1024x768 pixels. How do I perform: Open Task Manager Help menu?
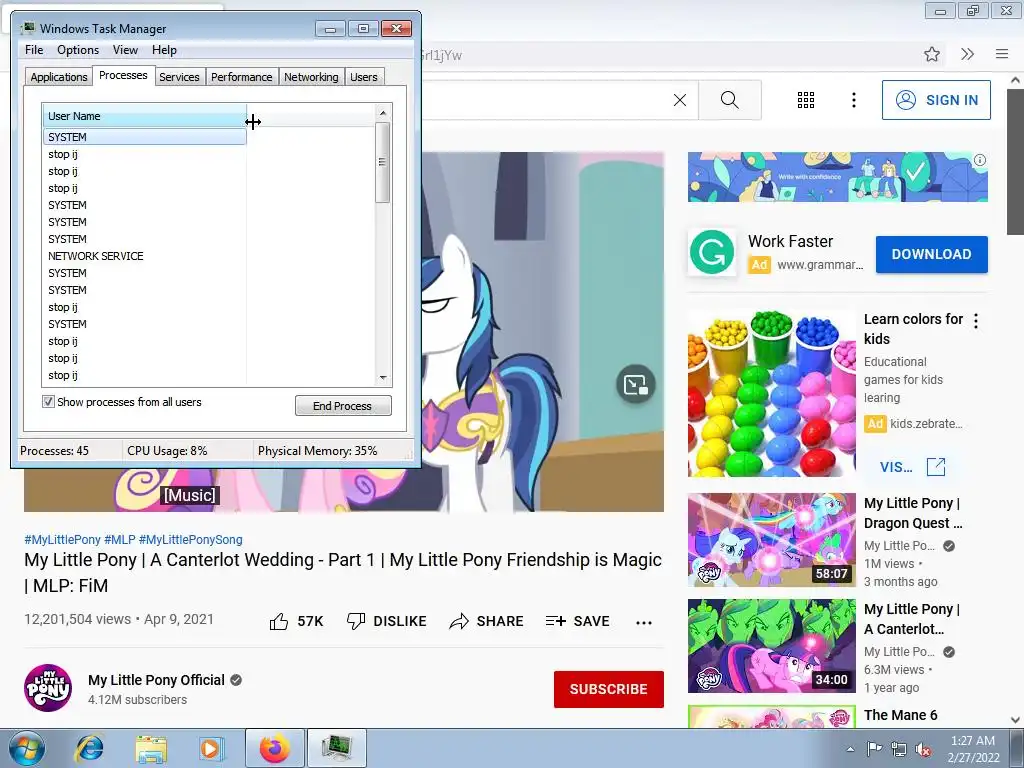pos(164,50)
